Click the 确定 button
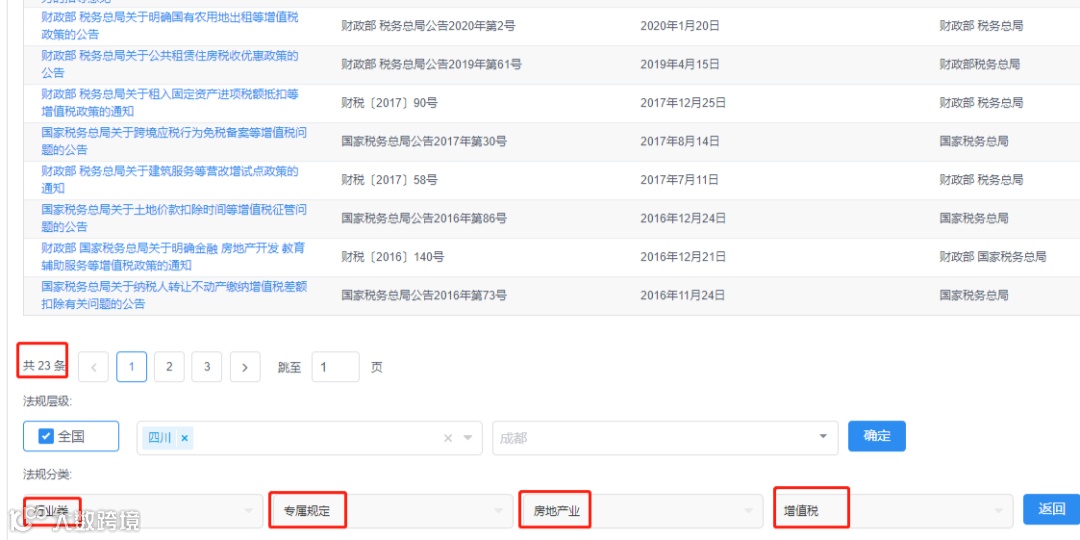Viewport: 1080px width, 540px height. tap(876, 436)
